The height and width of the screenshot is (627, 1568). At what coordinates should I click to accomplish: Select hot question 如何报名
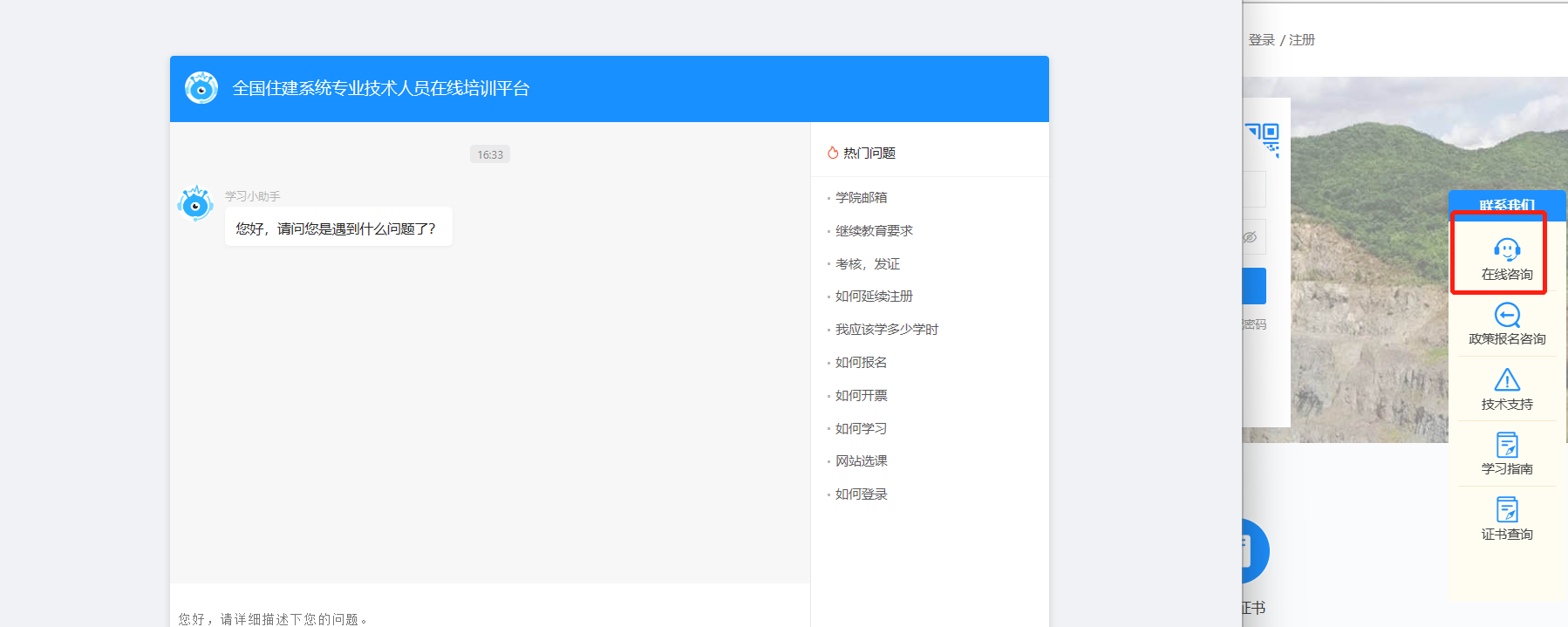tap(862, 363)
